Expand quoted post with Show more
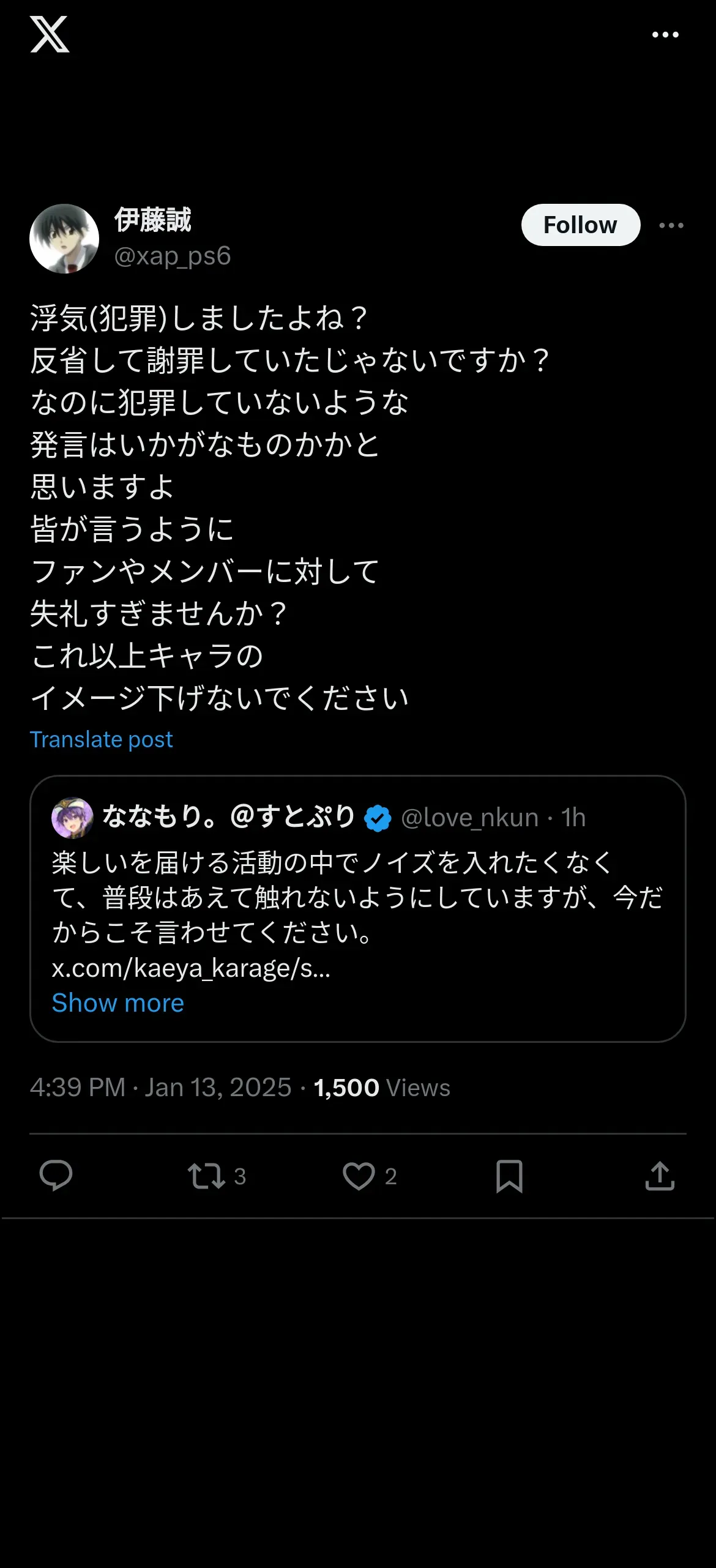The width and height of the screenshot is (716, 1568). (118, 1003)
